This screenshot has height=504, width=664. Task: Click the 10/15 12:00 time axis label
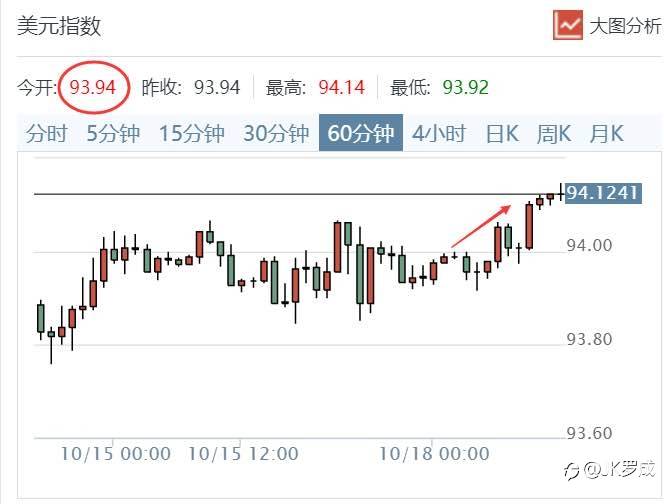point(241,454)
